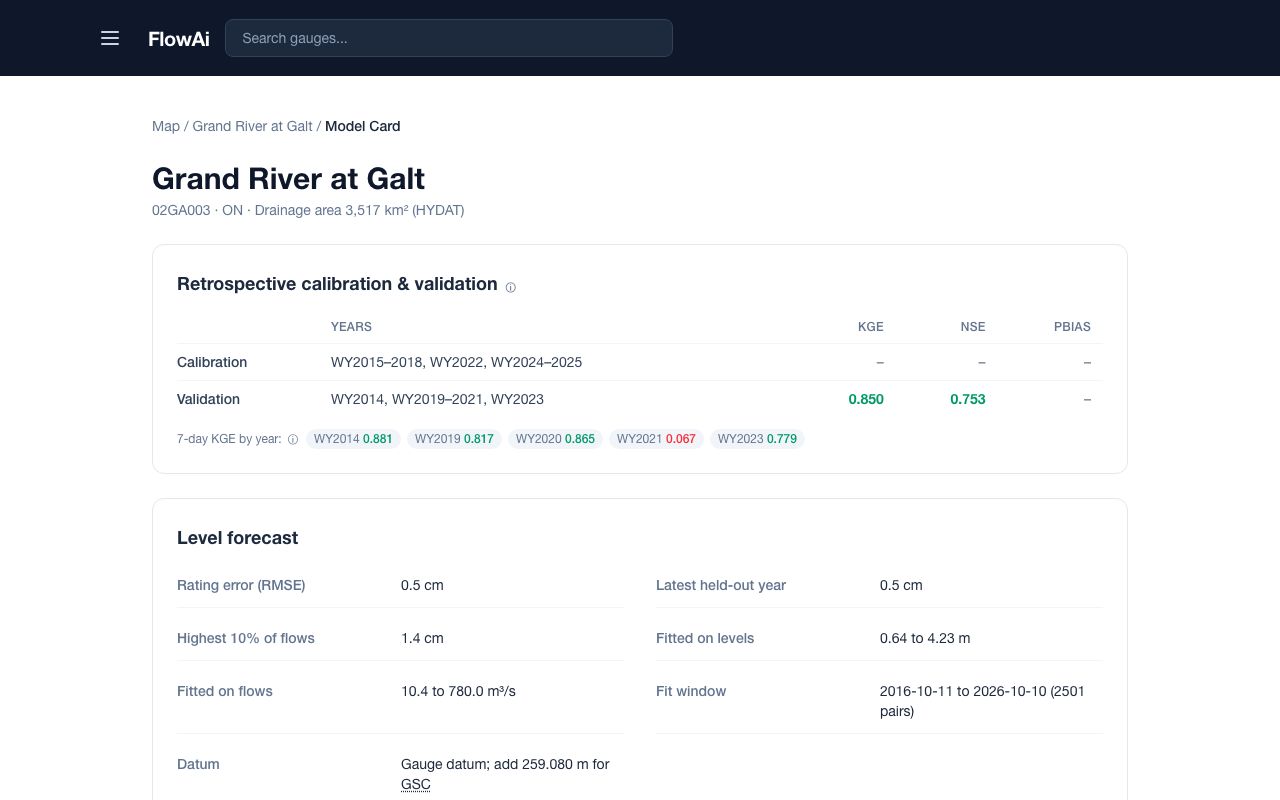The height and width of the screenshot is (800, 1280).
Task: Click calibration years WY2015–2018, WY2022, WY2024–2025
Action: coord(456,362)
